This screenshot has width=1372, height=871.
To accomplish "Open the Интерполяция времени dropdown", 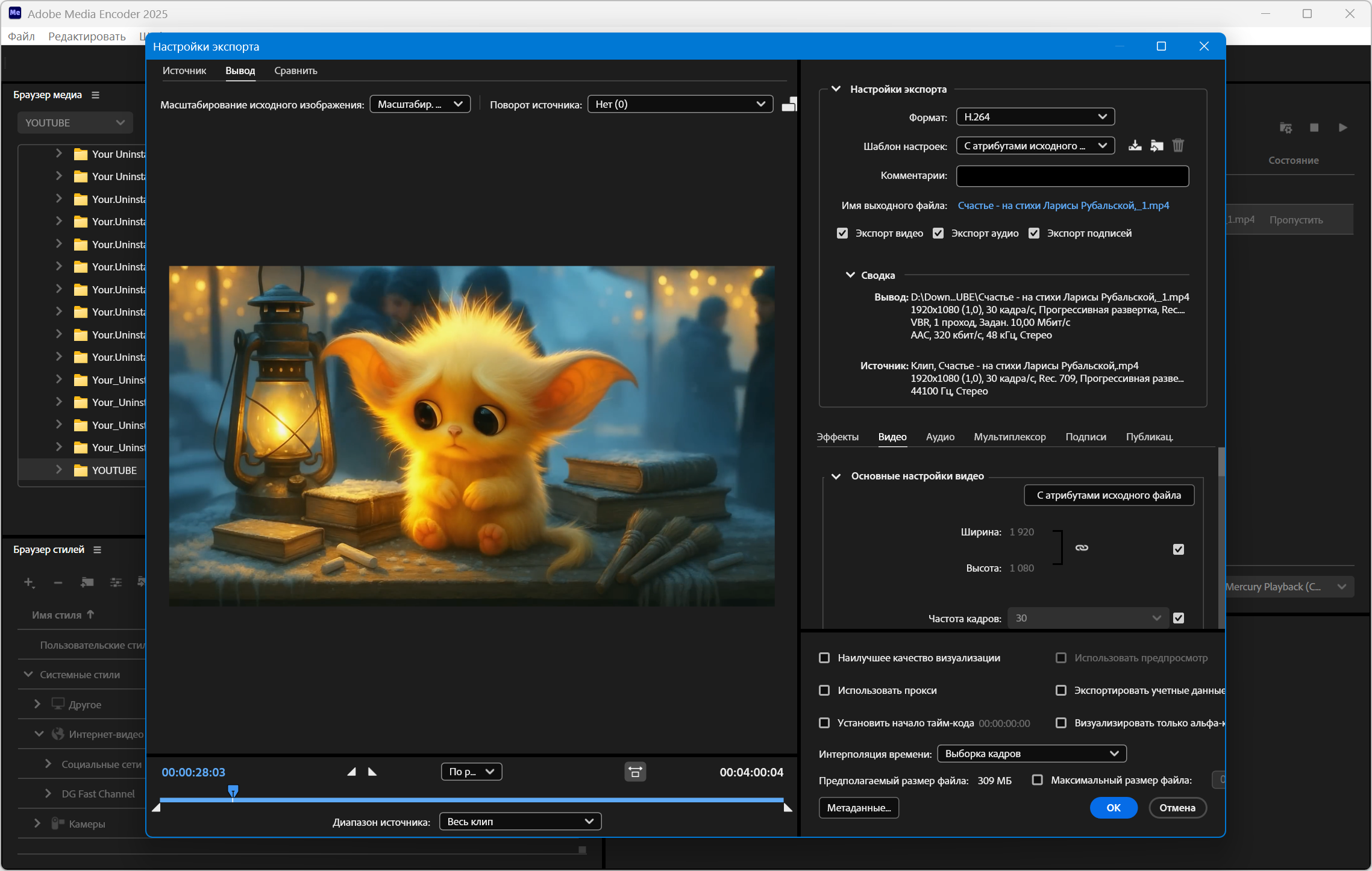I will coord(1031,754).
